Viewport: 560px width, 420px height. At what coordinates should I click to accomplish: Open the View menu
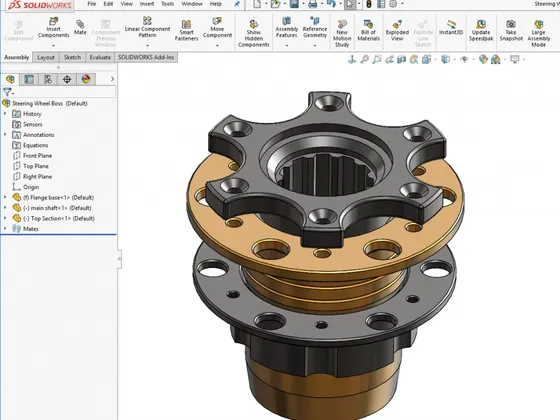(x=126, y=4)
